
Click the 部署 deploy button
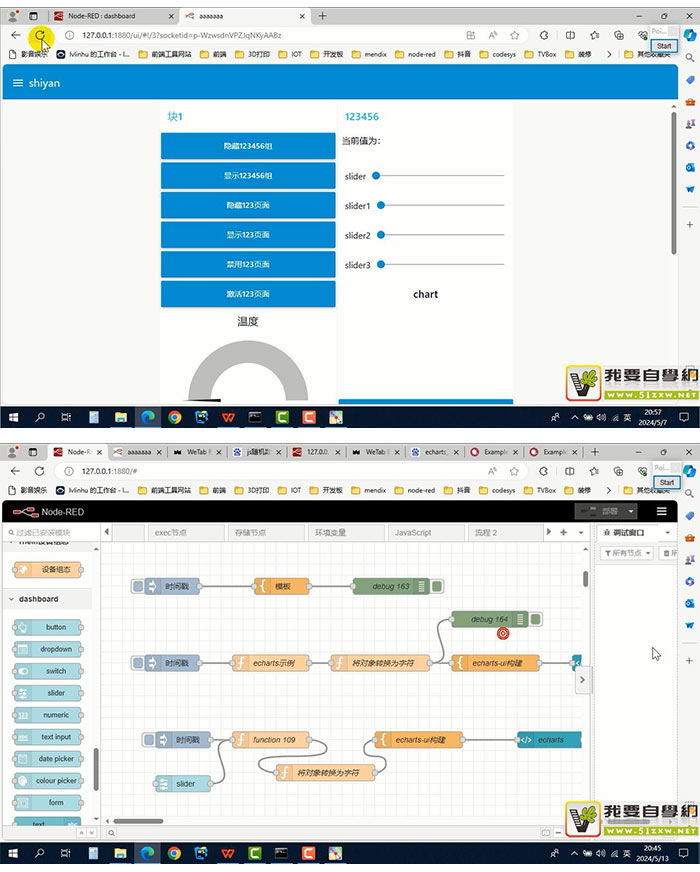coord(599,511)
